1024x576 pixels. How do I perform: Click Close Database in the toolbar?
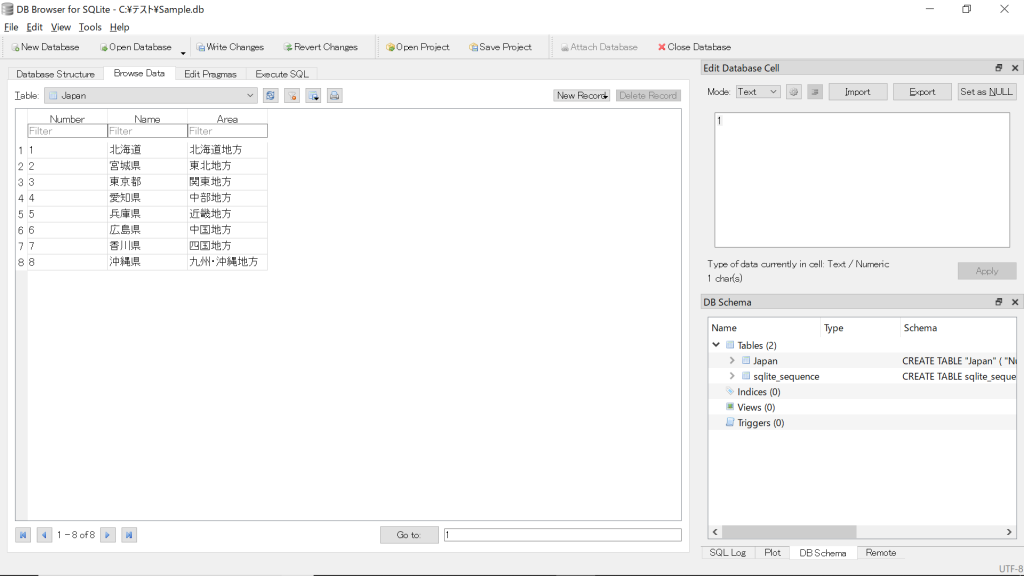pyautogui.click(x=694, y=47)
